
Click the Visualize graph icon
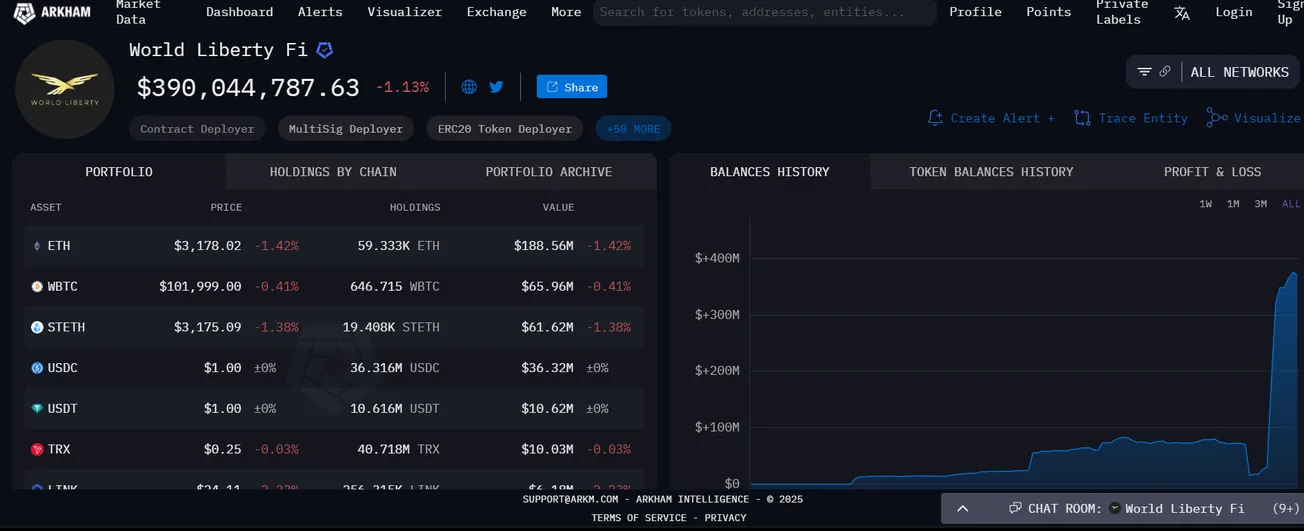(x=1216, y=118)
